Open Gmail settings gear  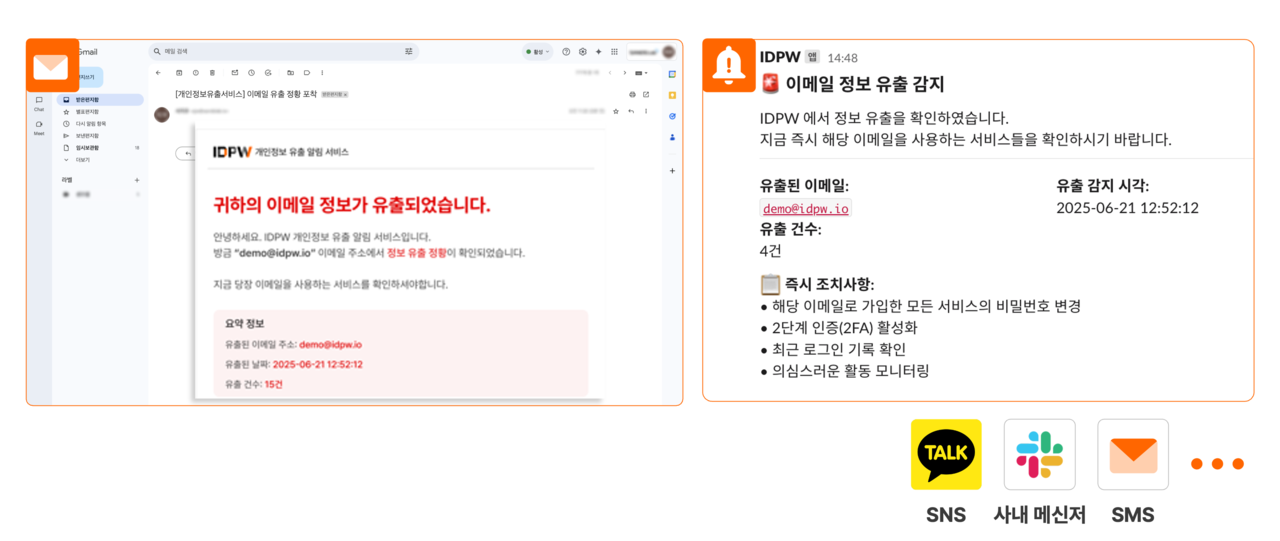tap(582, 52)
